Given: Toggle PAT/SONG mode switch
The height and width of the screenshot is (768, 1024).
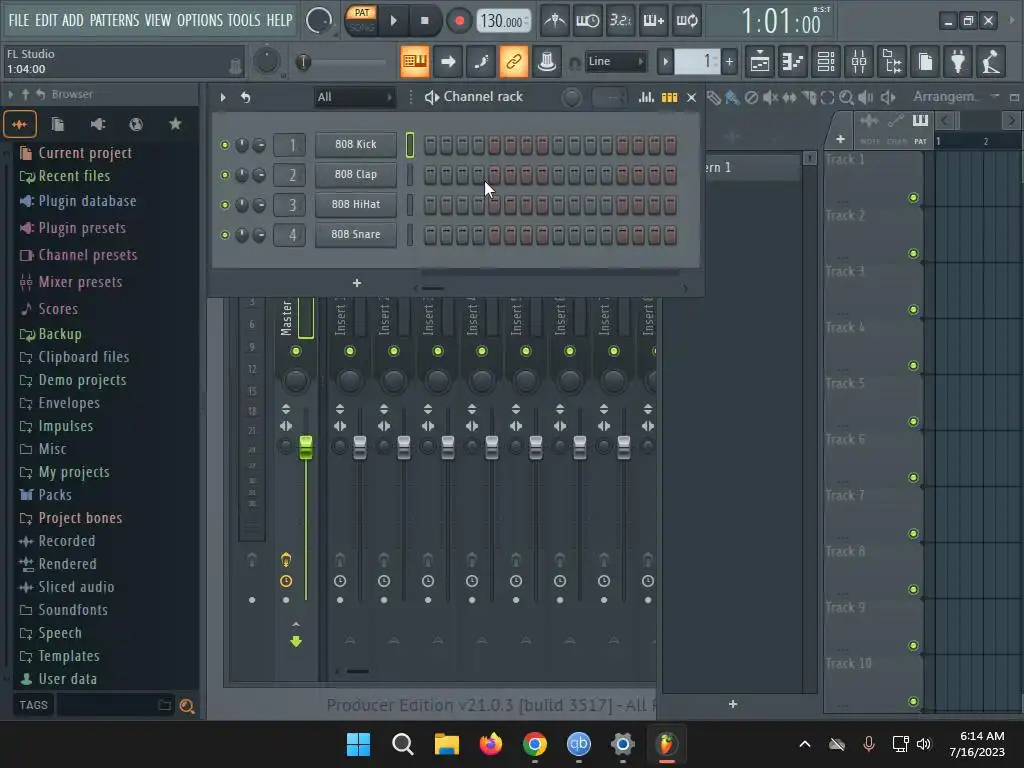Looking at the screenshot, I should [x=361, y=20].
